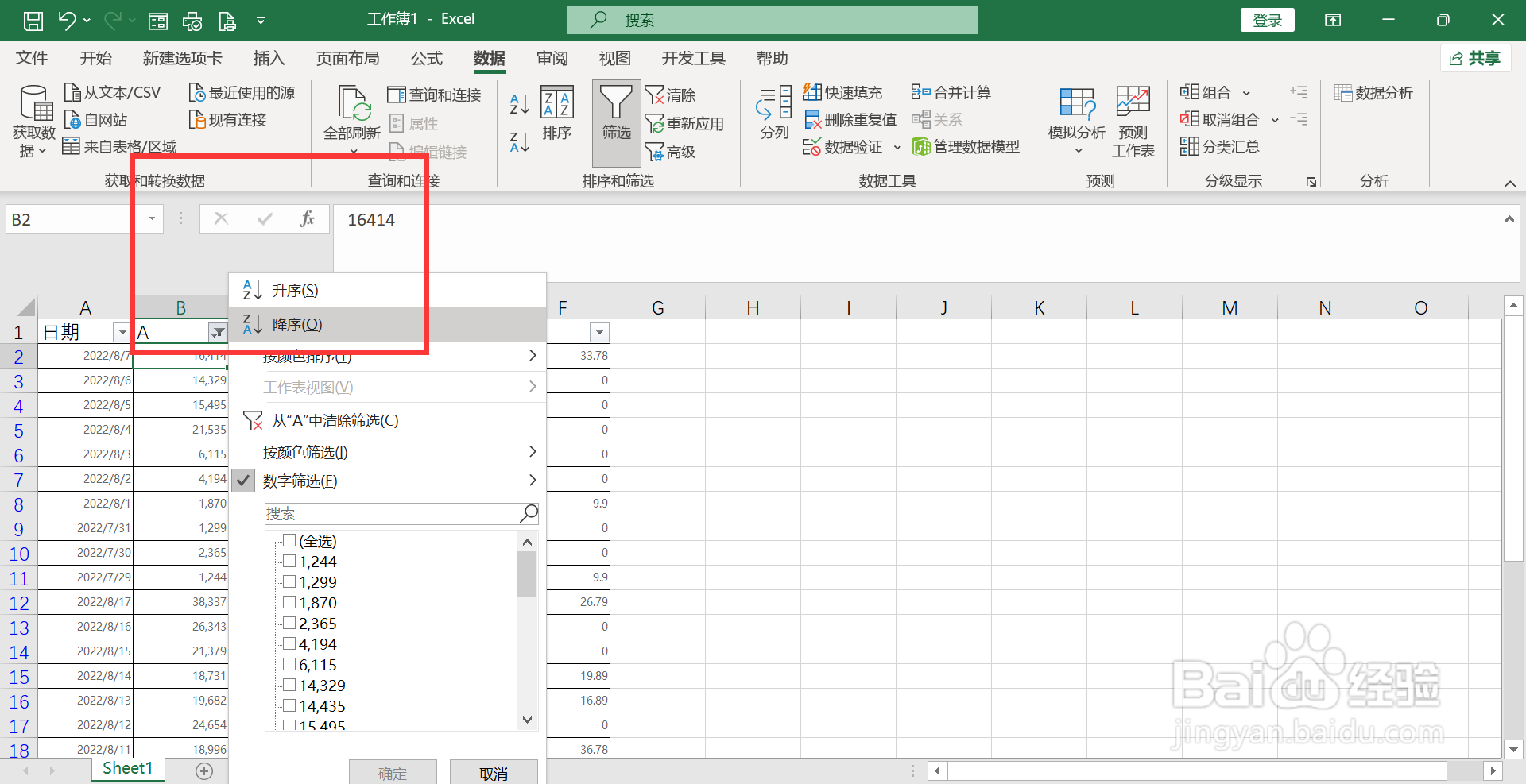Viewport: 1526px width, 784px height.
Task: Click the Undo icon
Action: point(67,21)
